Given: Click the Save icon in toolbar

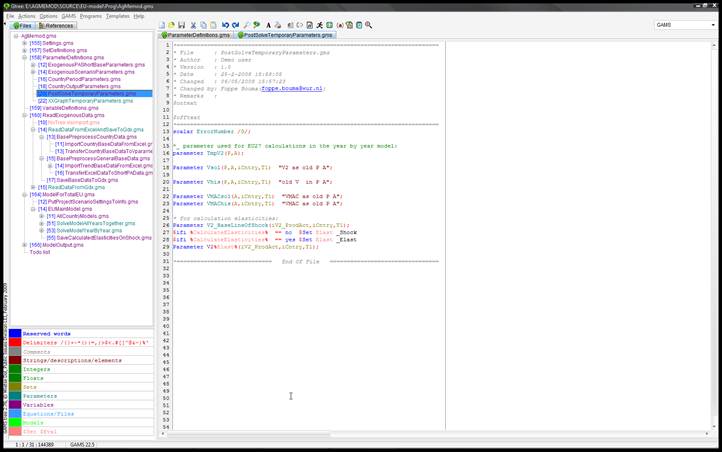Looking at the screenshot, I should tap(182, 25).
